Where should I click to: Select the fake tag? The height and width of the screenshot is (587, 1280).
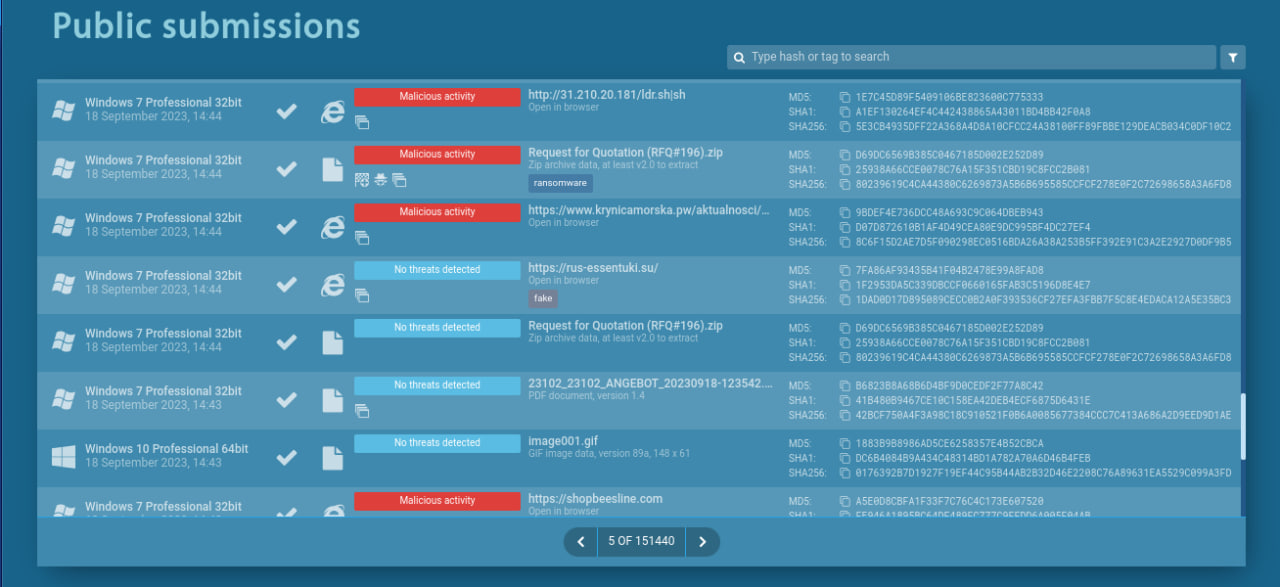pyautogui.click(x=543, y=299)
